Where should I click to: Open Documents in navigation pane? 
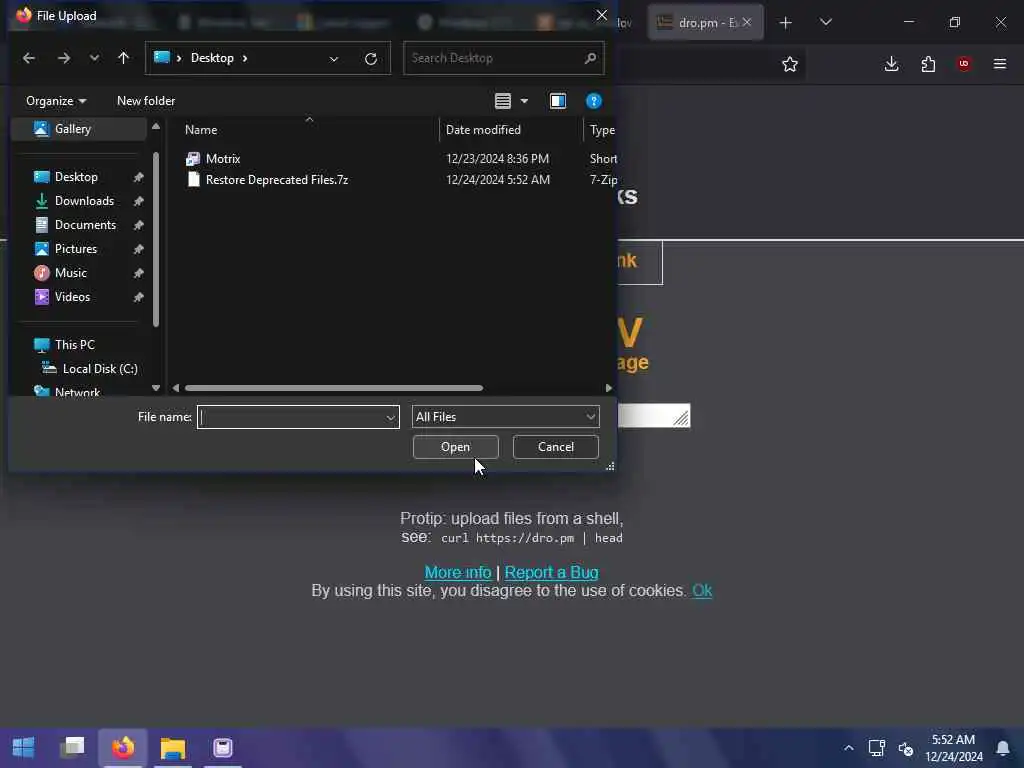pyautogui.click(x=85, y=225)
